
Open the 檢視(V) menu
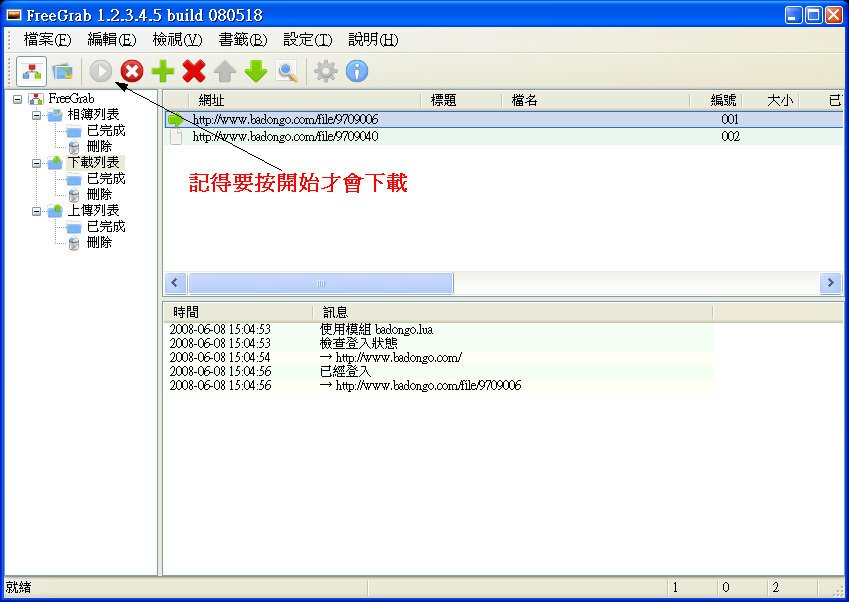click(177, 40)
